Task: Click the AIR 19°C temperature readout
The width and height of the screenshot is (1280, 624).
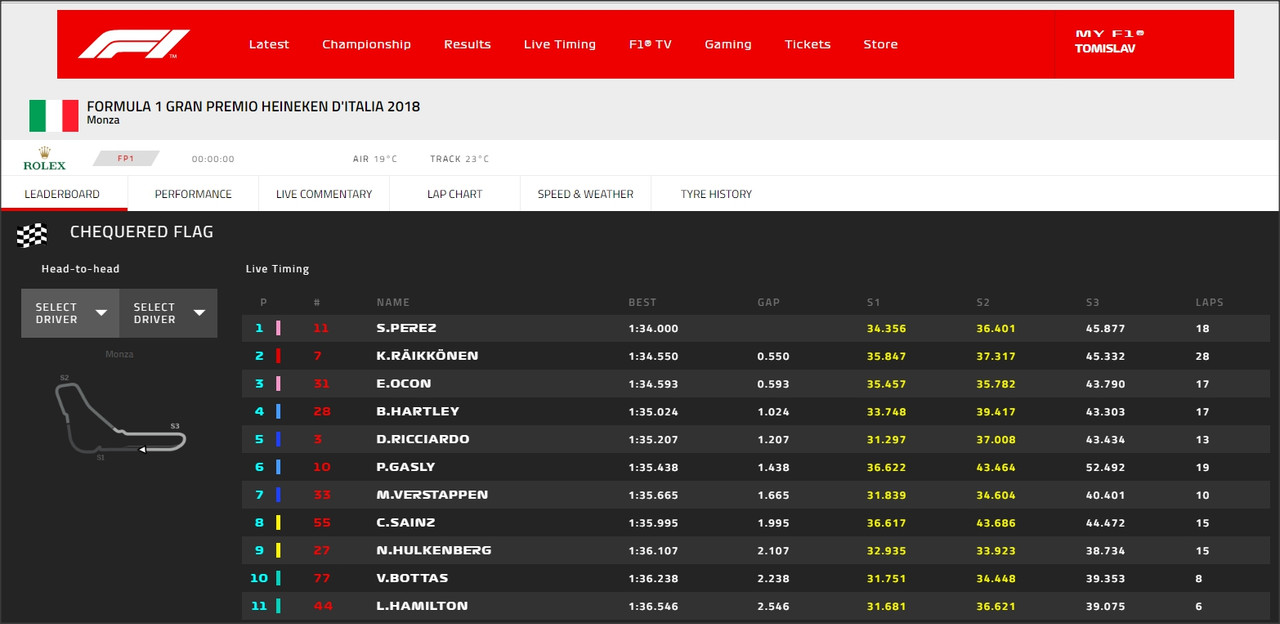Action: pos(375,159)
